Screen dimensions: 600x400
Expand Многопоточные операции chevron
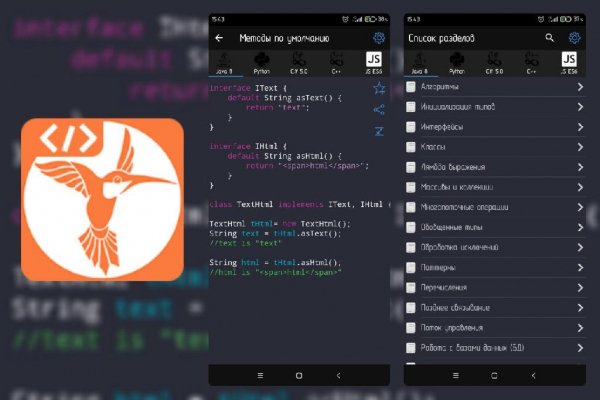580,207
